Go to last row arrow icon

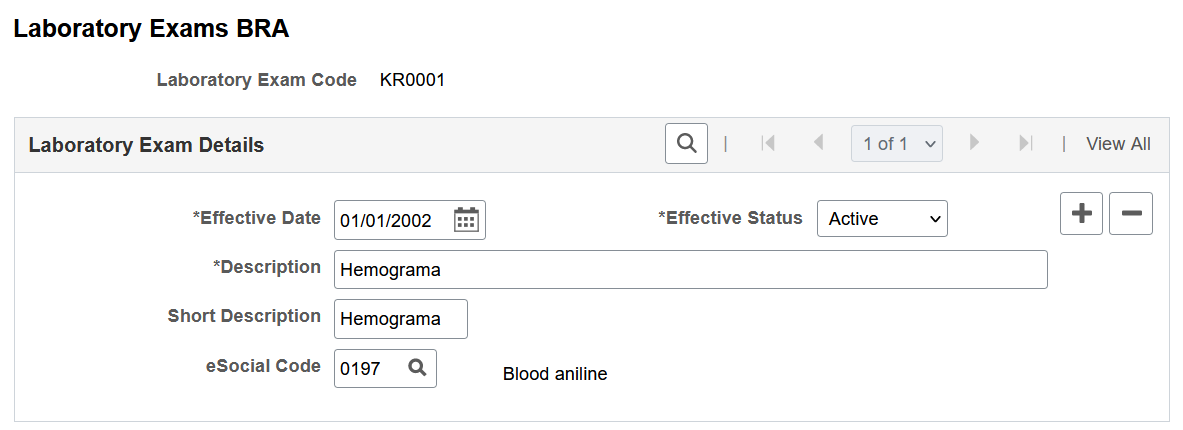(x=1025, y=143)
